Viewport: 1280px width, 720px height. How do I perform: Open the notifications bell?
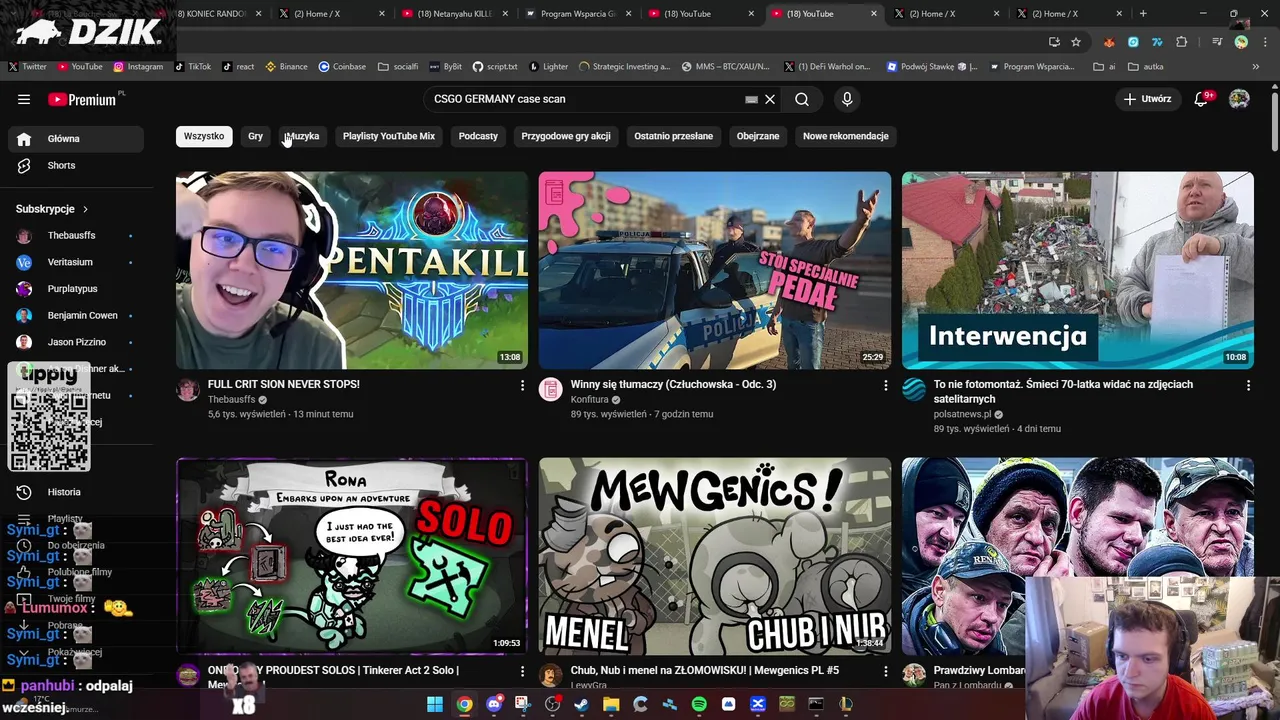[1202, 99]
